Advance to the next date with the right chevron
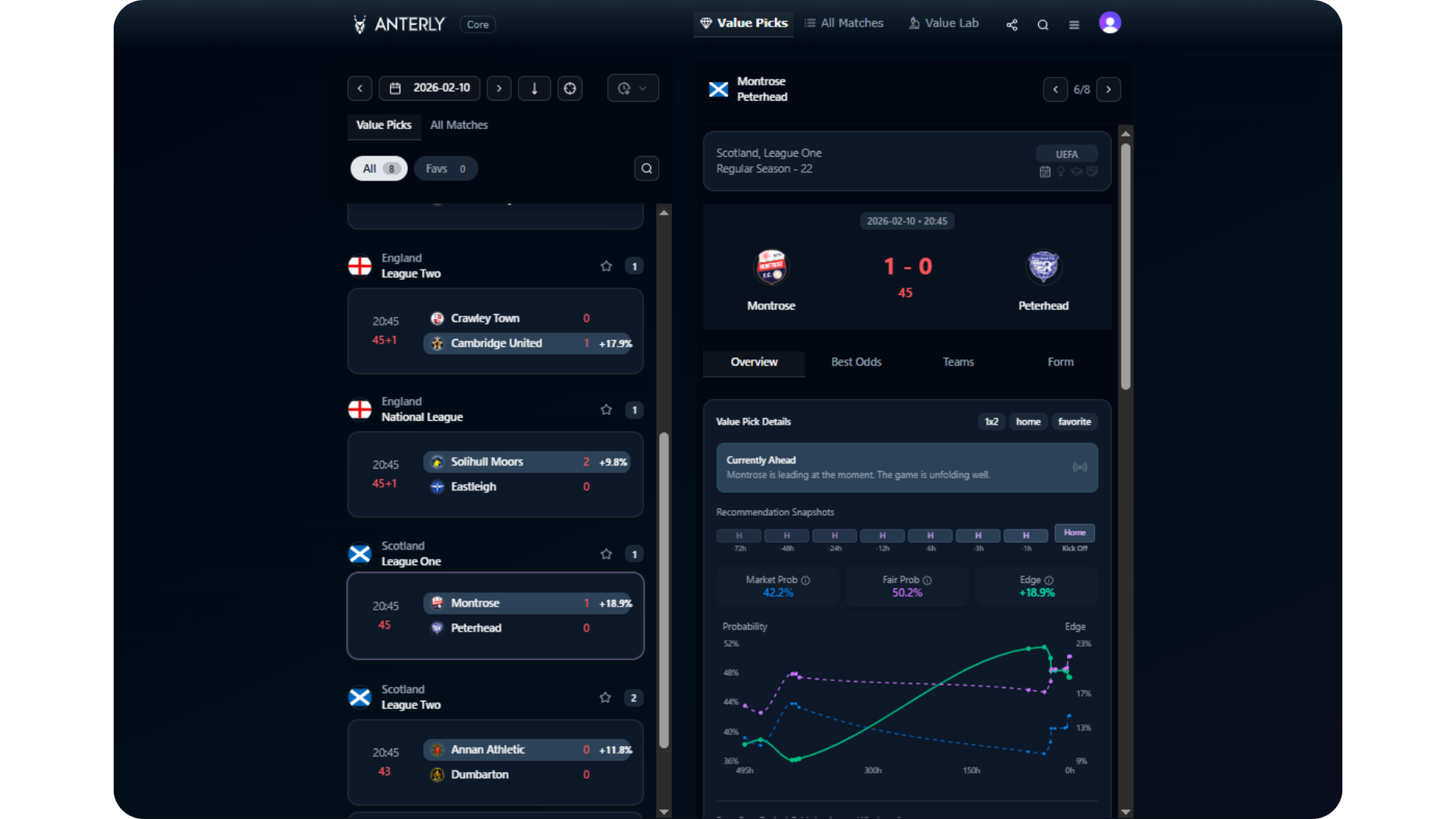 pos(498,88)
